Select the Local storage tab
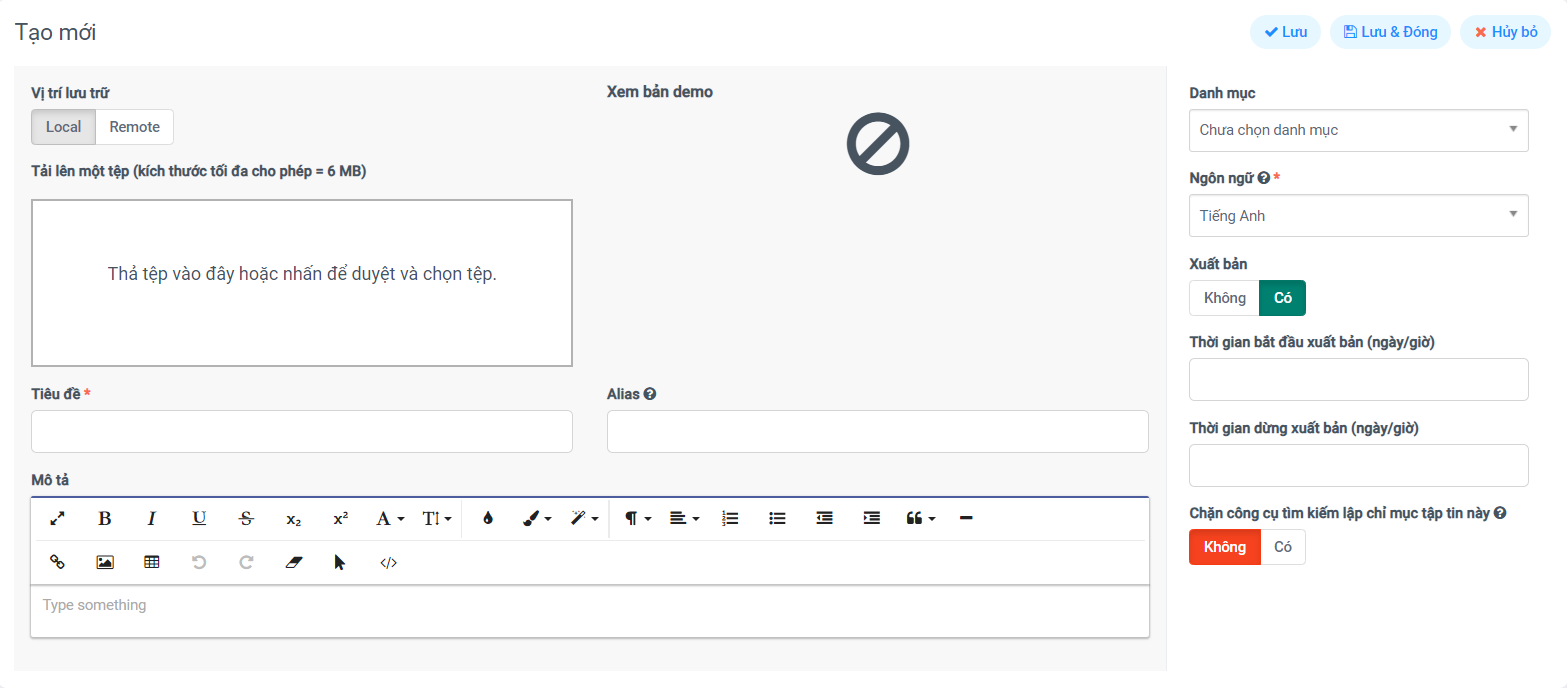This screenshot has height=688, width=1567. click(x=63, y=127)
